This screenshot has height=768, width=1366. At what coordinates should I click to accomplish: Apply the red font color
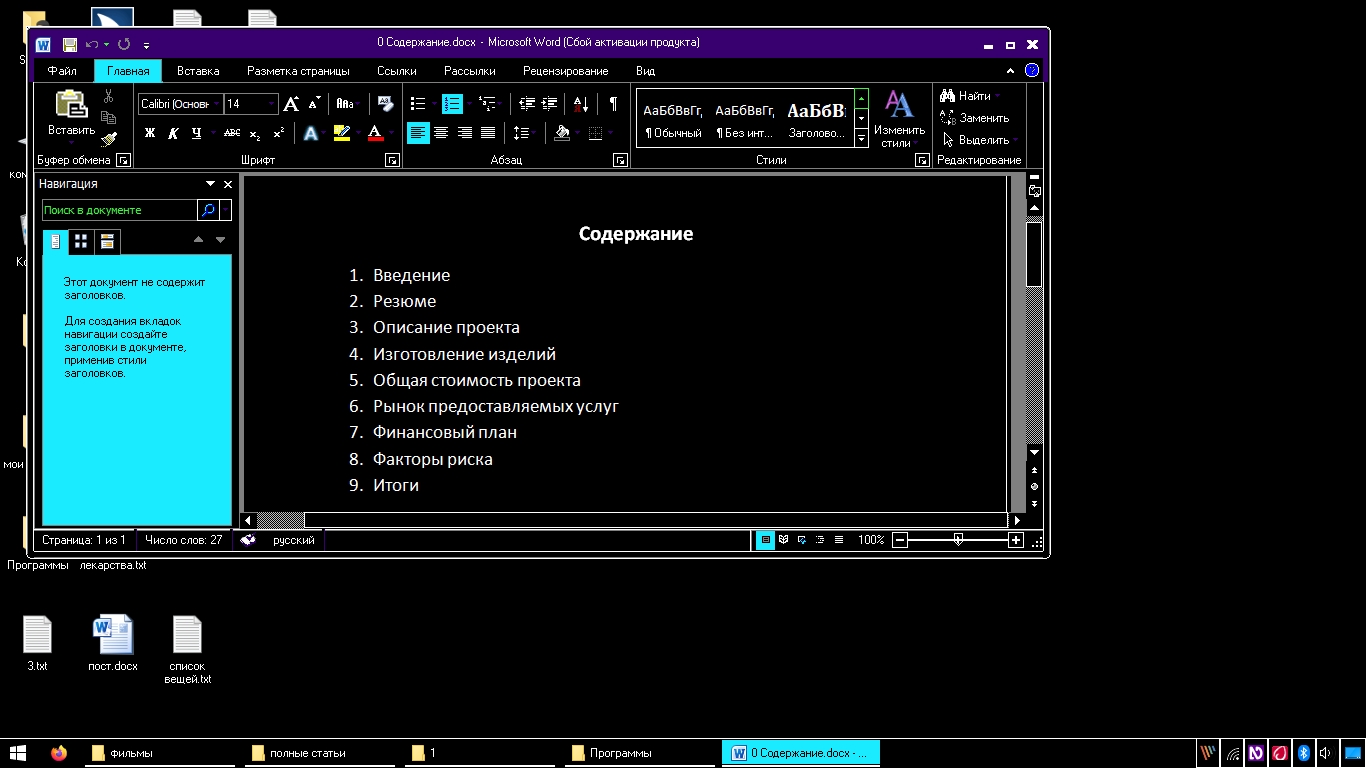(375, 133)
